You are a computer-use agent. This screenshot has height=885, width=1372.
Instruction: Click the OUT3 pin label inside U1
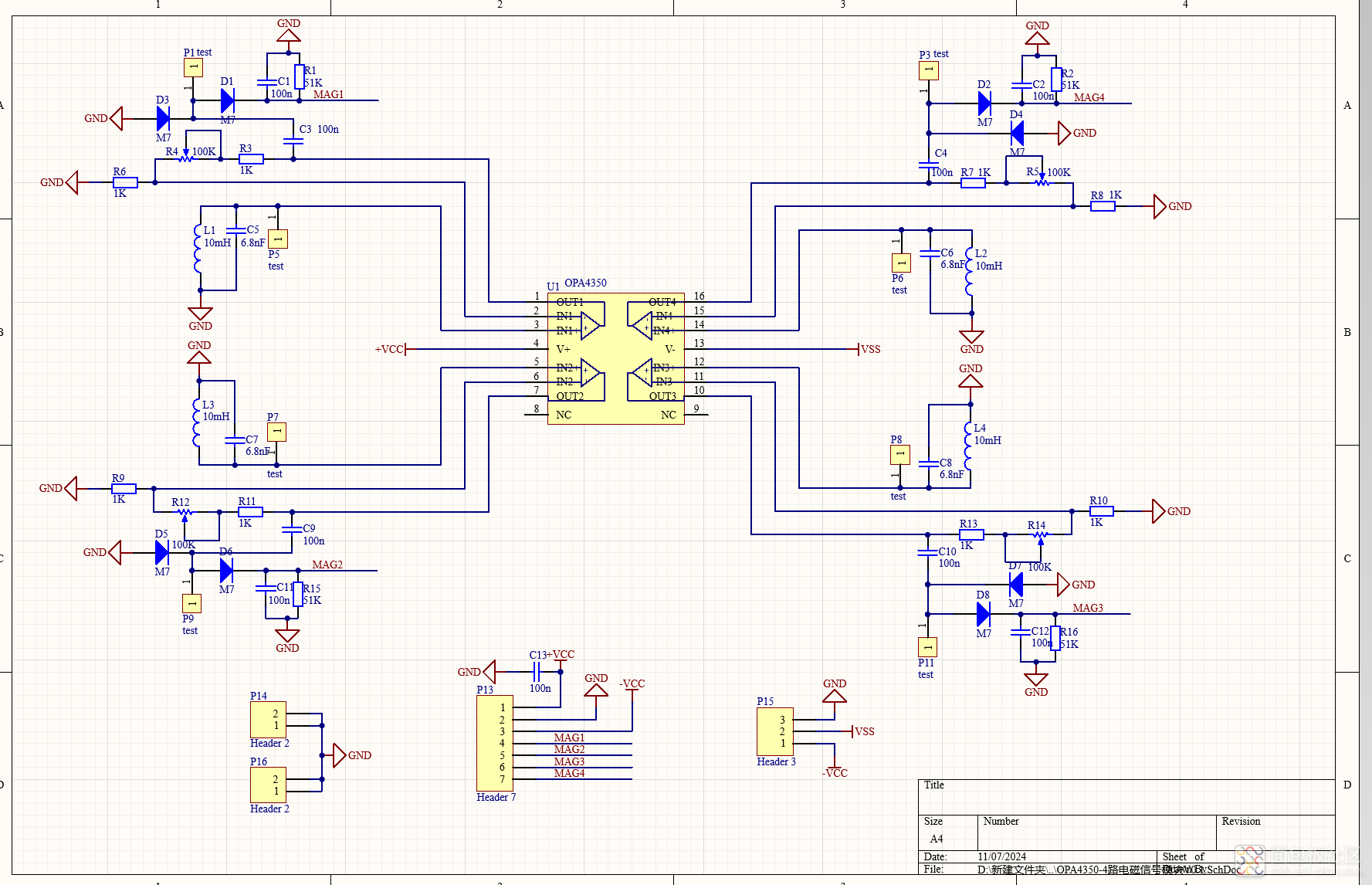[x=662, y=396]
